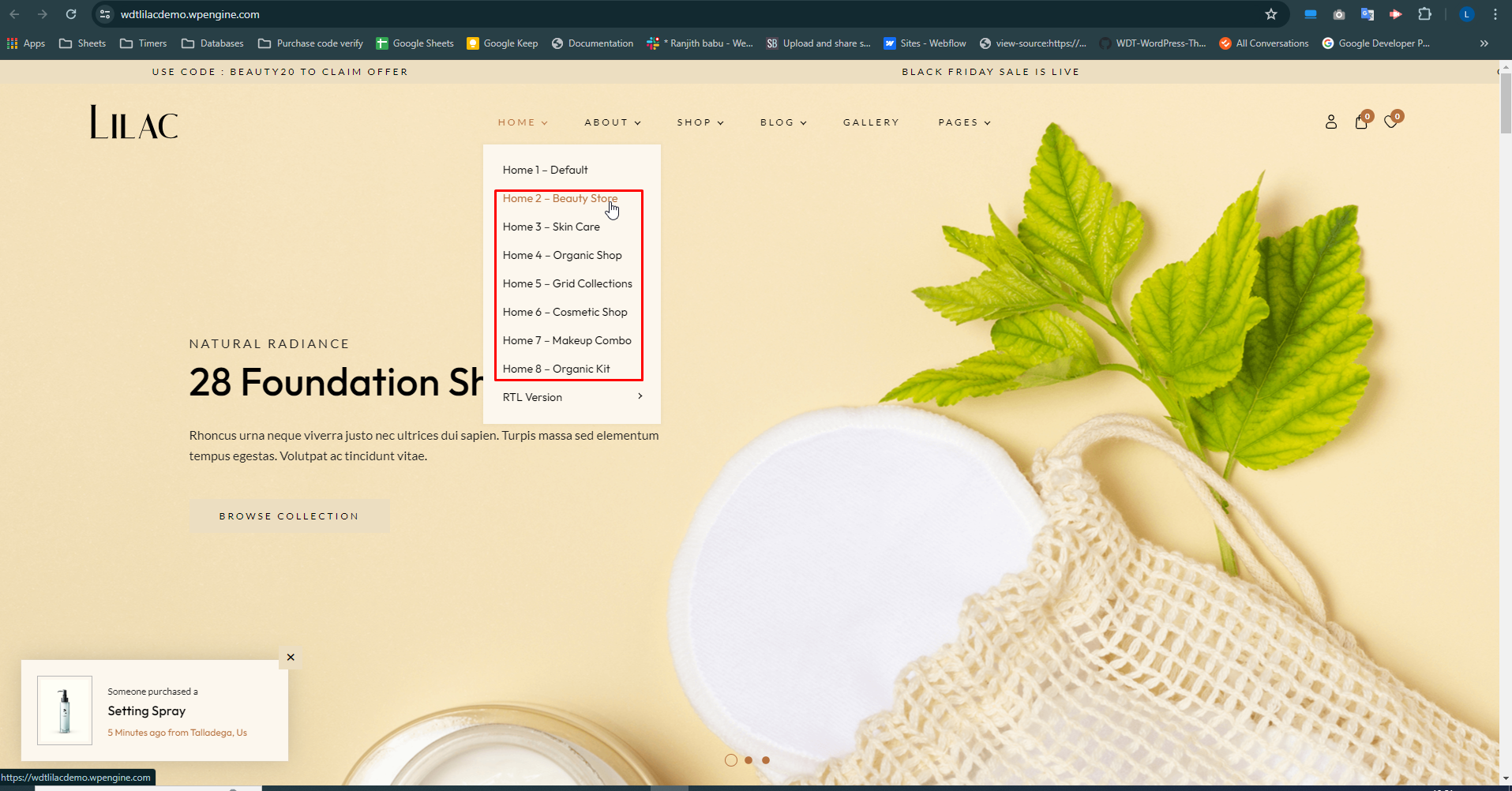1512x791 pixels.
Task: Select Home 5 – Grid Collections menu item
Action: pos(567,283)
